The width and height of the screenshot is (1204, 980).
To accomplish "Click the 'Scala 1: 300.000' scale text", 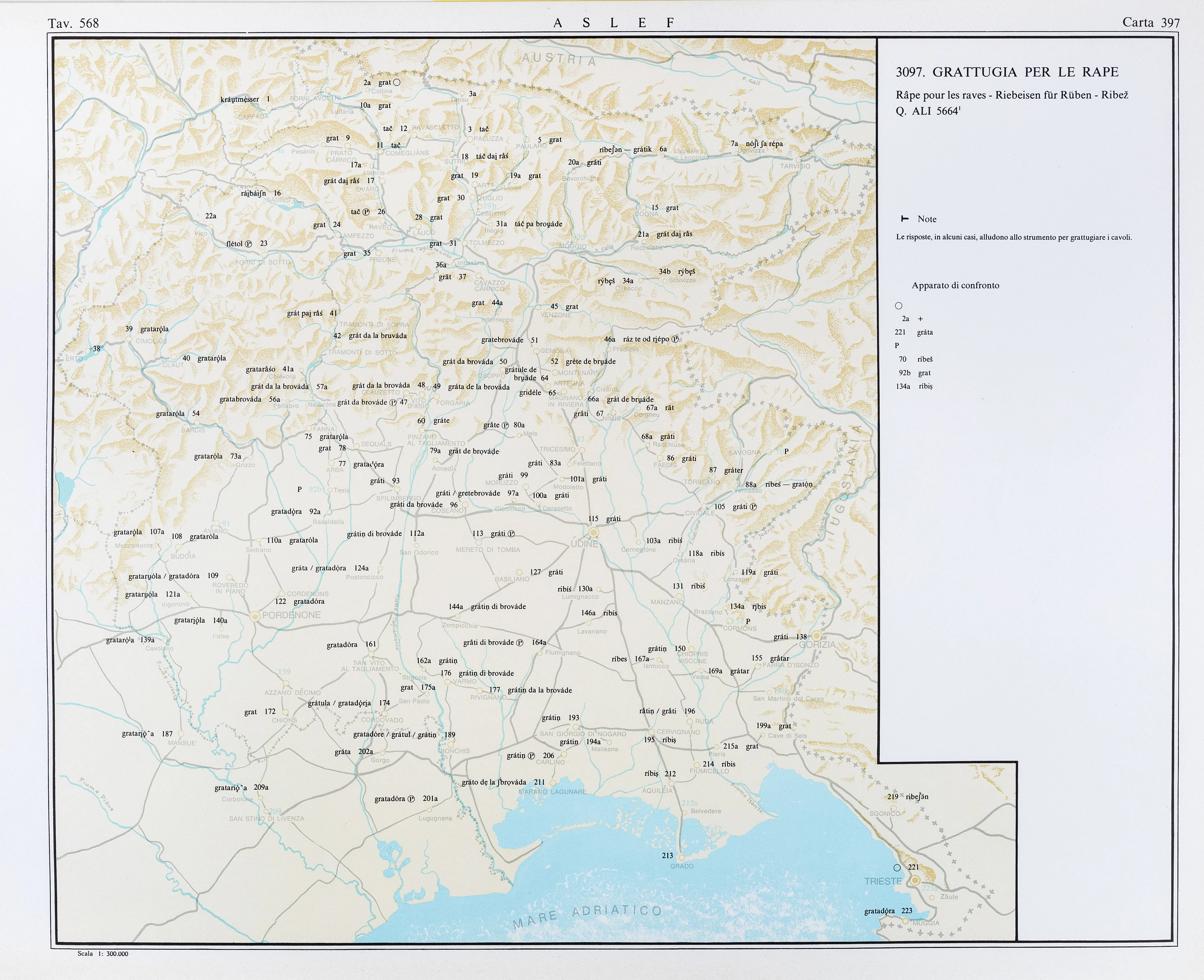I will (x=103, y=954).
